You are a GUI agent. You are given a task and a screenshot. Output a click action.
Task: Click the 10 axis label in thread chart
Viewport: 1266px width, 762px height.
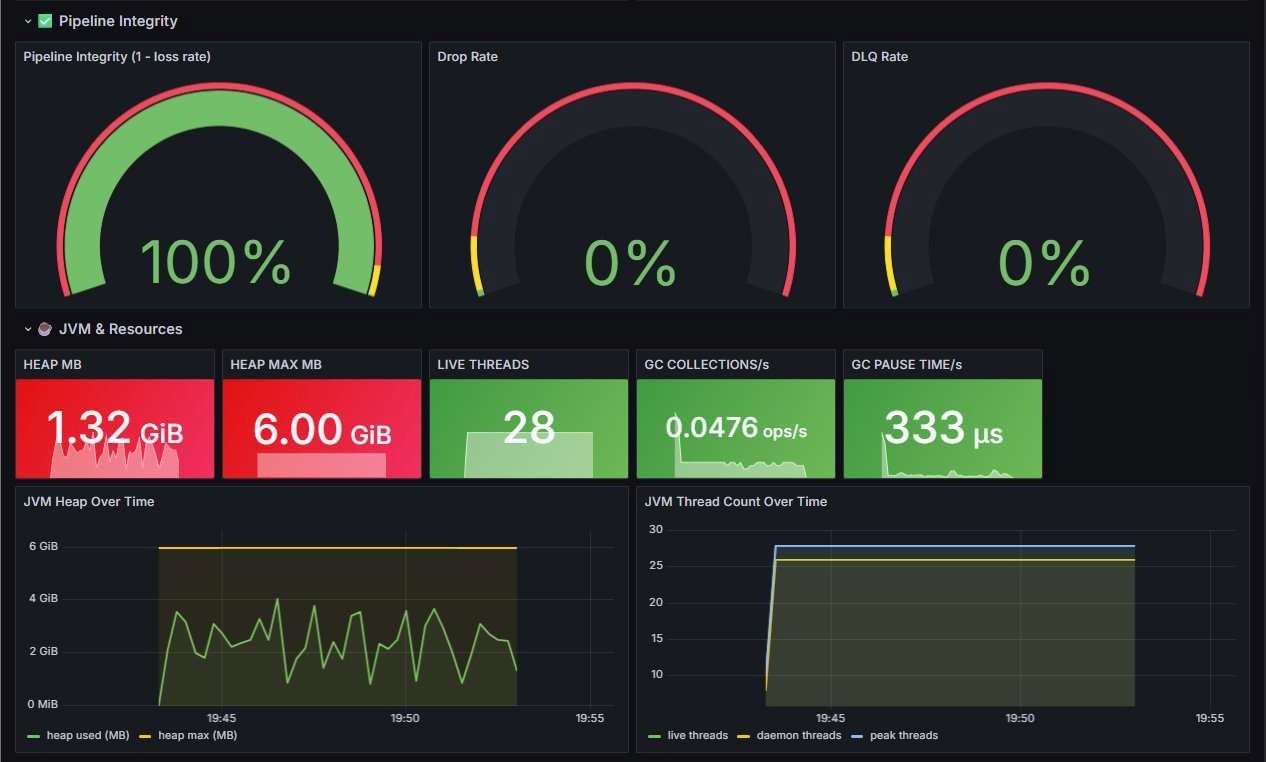[x=656, y=674]
